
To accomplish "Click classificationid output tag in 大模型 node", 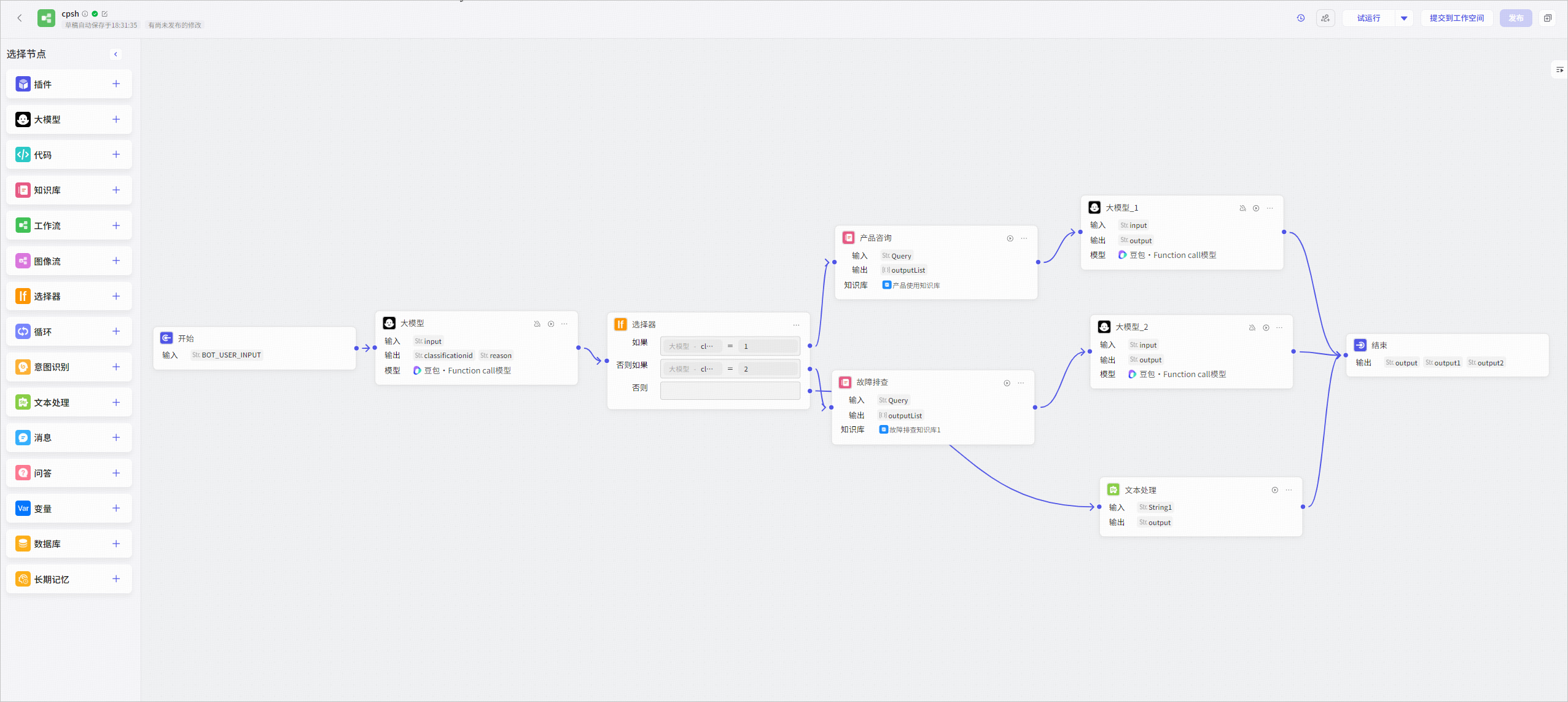I will tap(443, 356).
